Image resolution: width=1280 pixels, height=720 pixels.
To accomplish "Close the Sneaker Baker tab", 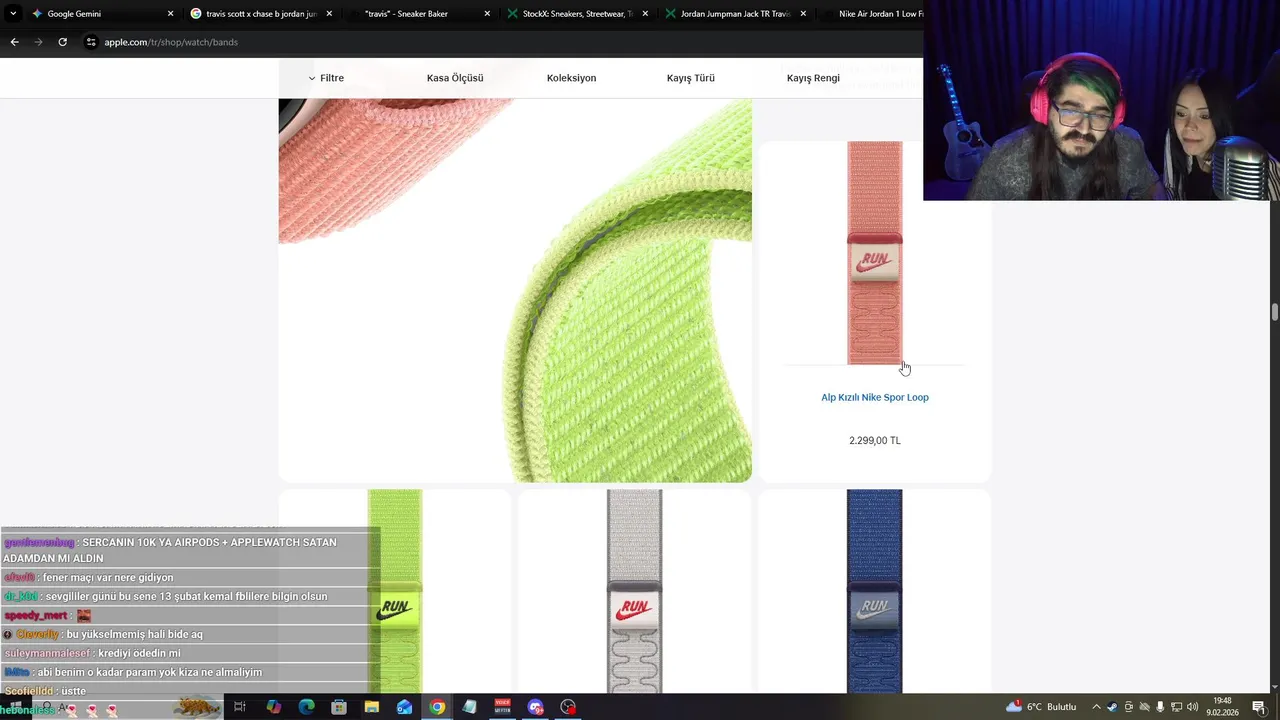I will [x=487, y=14].
